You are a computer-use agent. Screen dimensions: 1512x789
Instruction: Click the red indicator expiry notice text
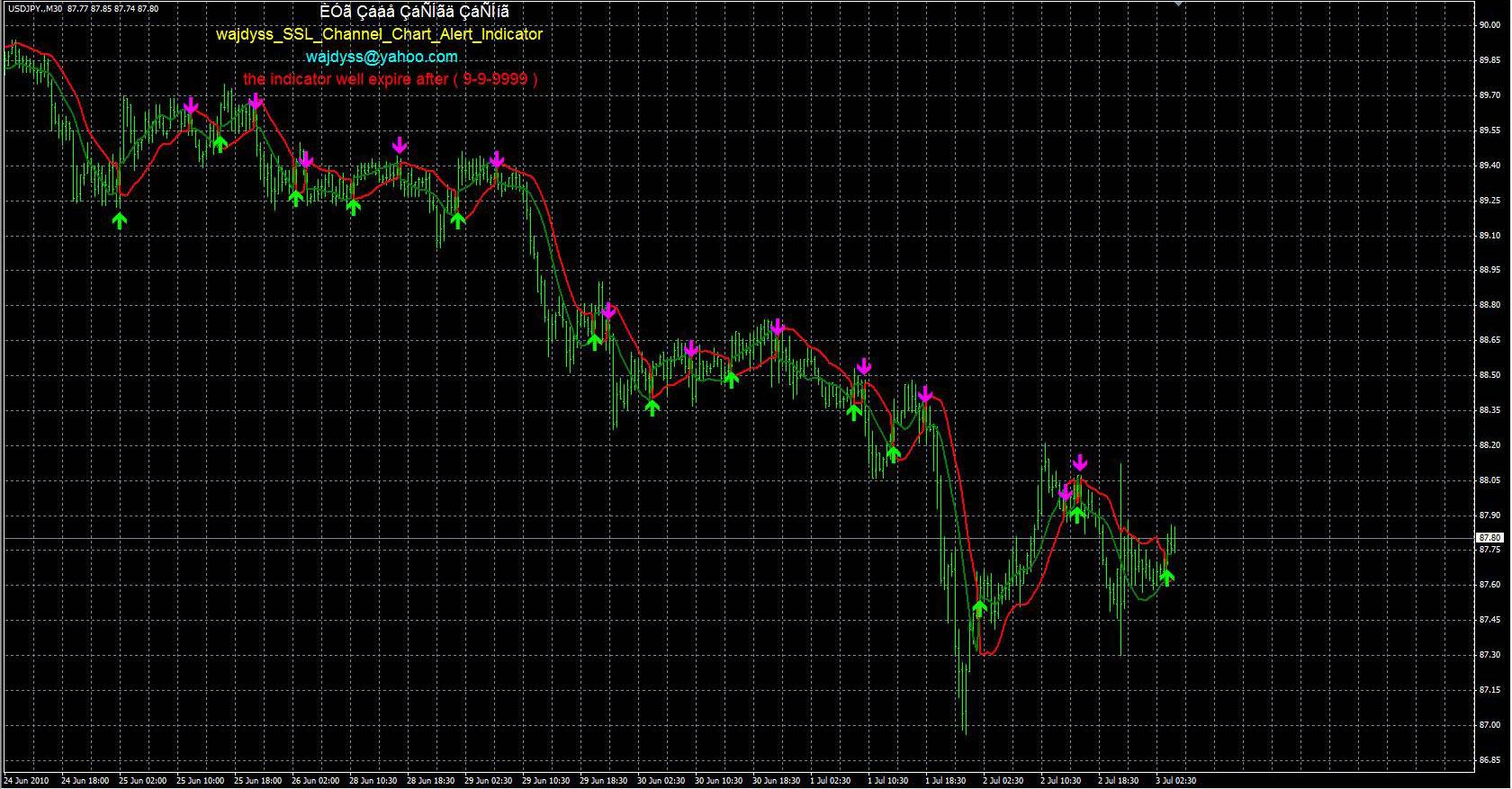point(391,78)
